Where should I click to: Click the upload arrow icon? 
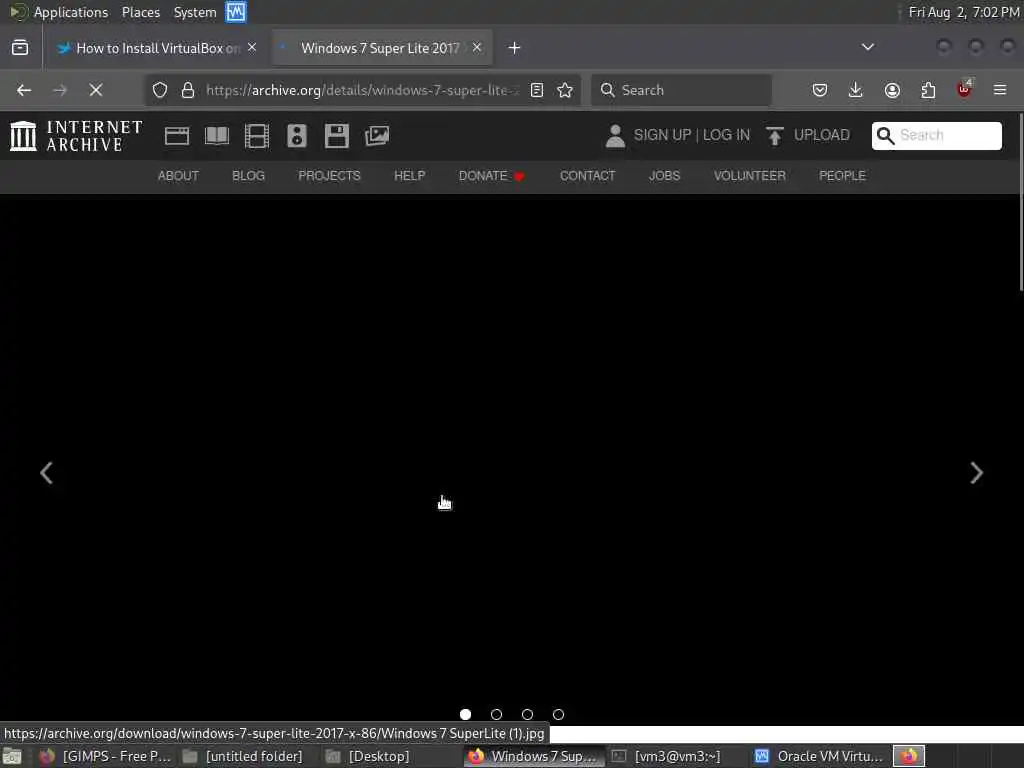tap(775, 136)
